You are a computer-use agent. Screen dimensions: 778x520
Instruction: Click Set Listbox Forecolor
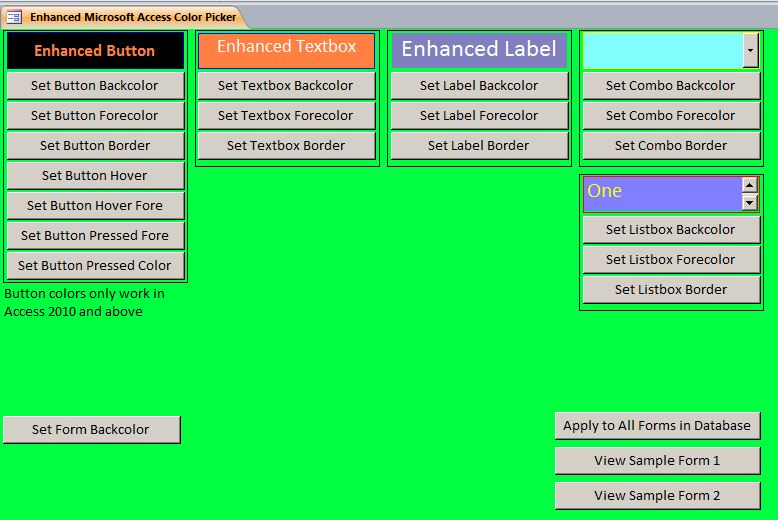(x=671, y=260)
